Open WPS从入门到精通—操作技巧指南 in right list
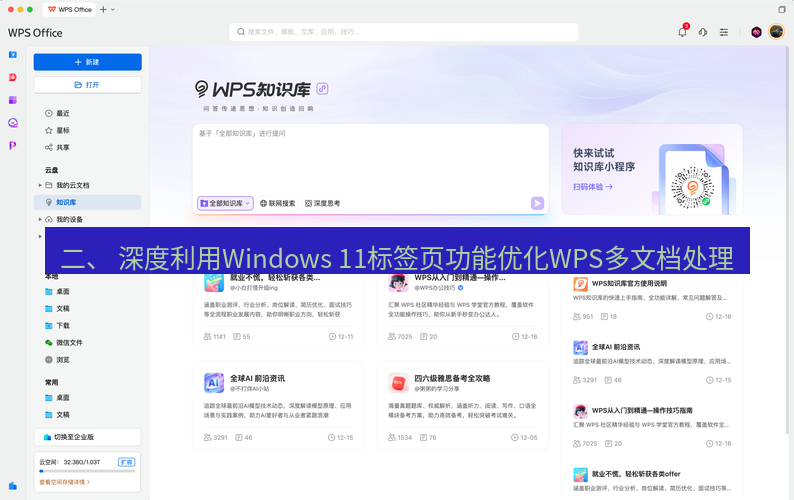This screenshot has height=500, width=794. tap(652, 426)
